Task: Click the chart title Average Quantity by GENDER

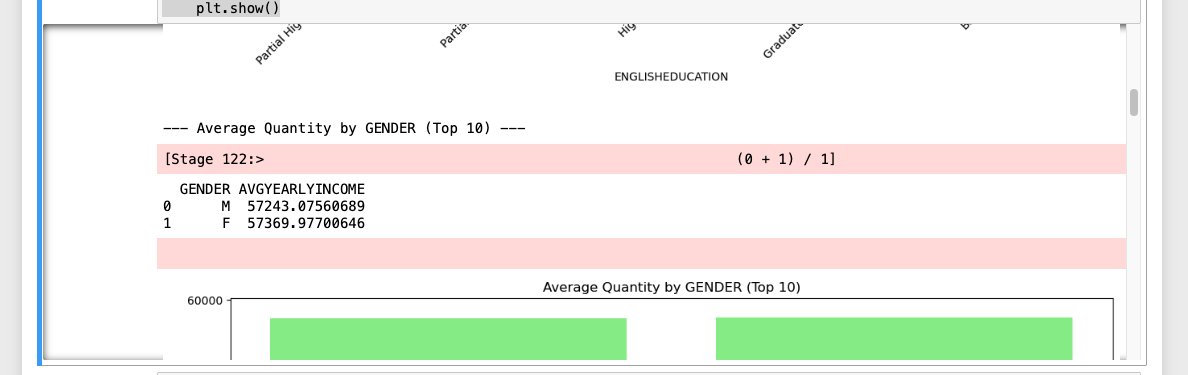Action: tap(671, 287)
